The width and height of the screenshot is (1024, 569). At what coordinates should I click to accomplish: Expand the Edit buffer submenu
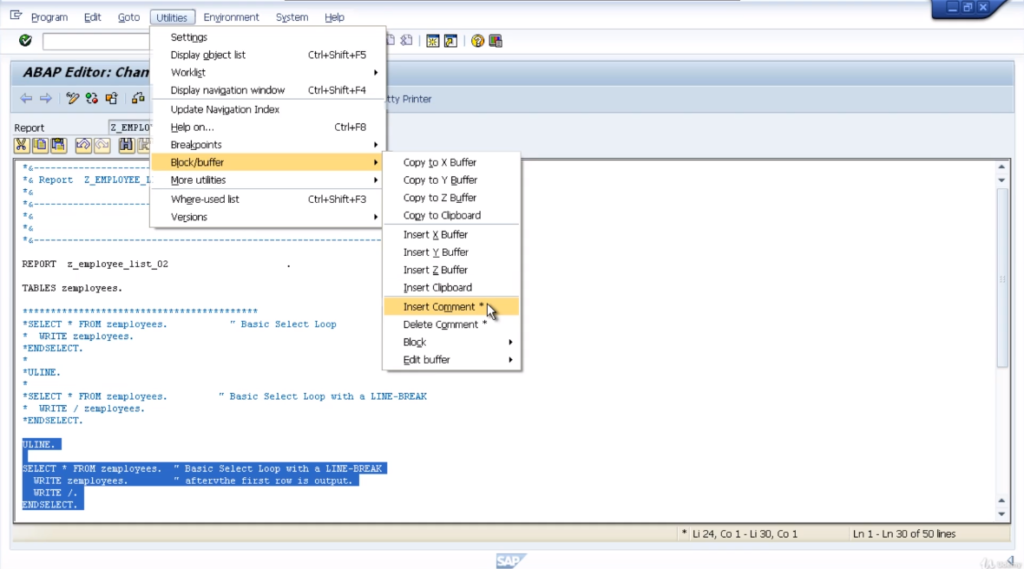(x=452, y=359)
